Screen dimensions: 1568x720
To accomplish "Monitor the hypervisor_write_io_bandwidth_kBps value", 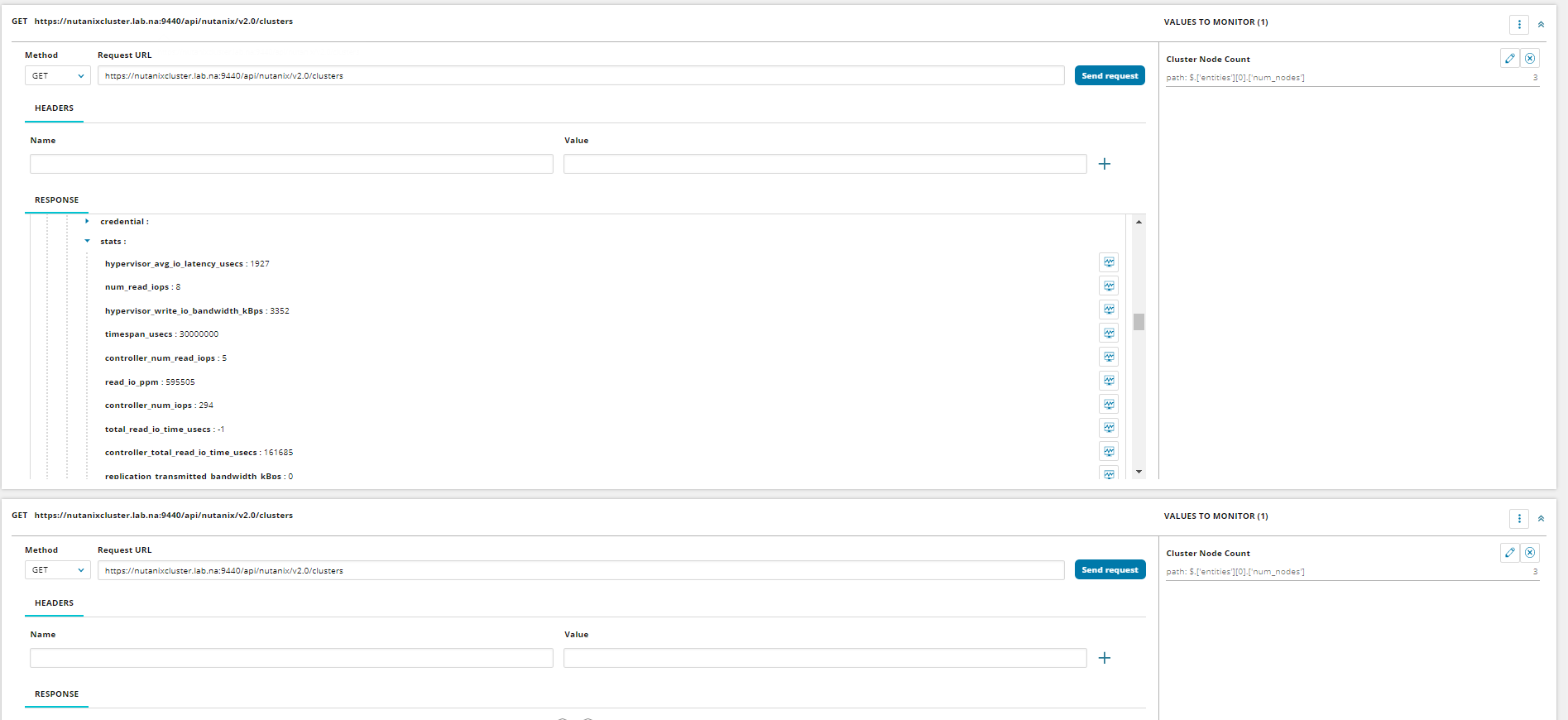I will [x=1109, y=310].
